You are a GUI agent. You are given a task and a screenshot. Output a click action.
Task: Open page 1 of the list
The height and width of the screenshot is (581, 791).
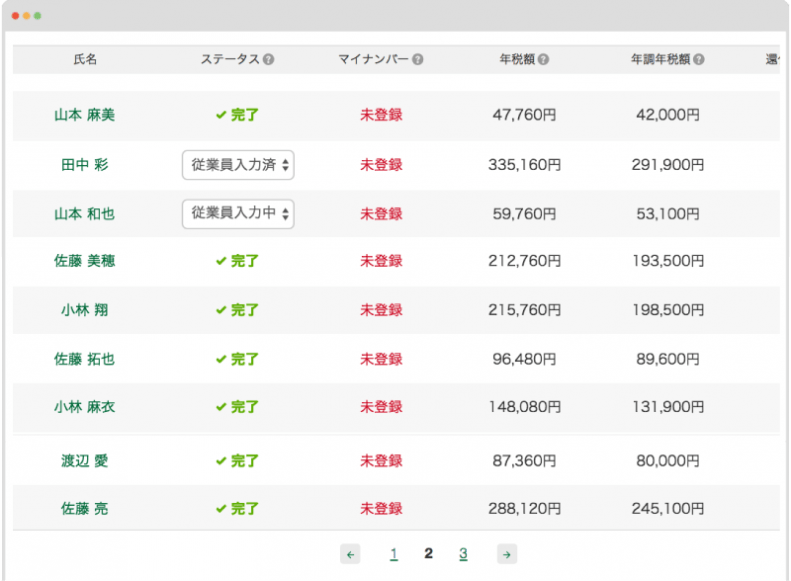[394, 554]
